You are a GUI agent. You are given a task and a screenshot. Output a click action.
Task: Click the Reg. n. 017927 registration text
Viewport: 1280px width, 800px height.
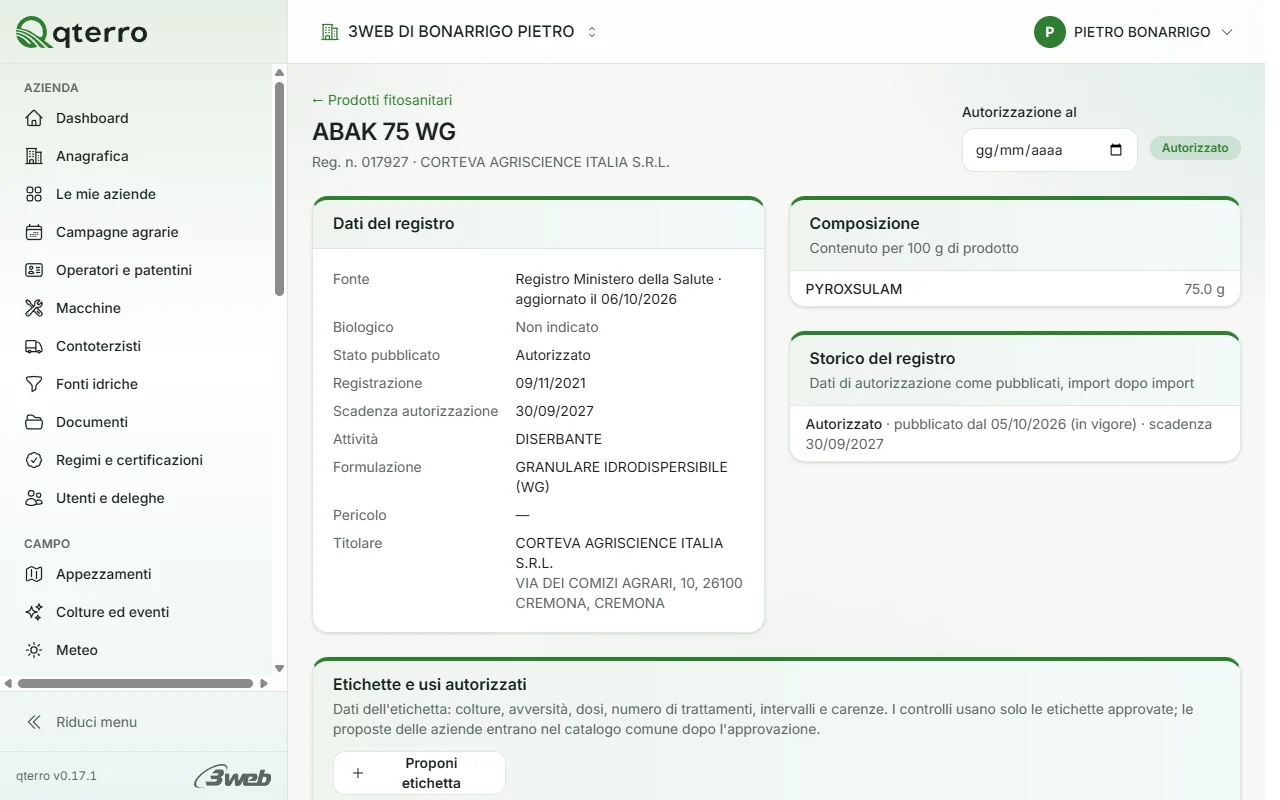point(360,161)
